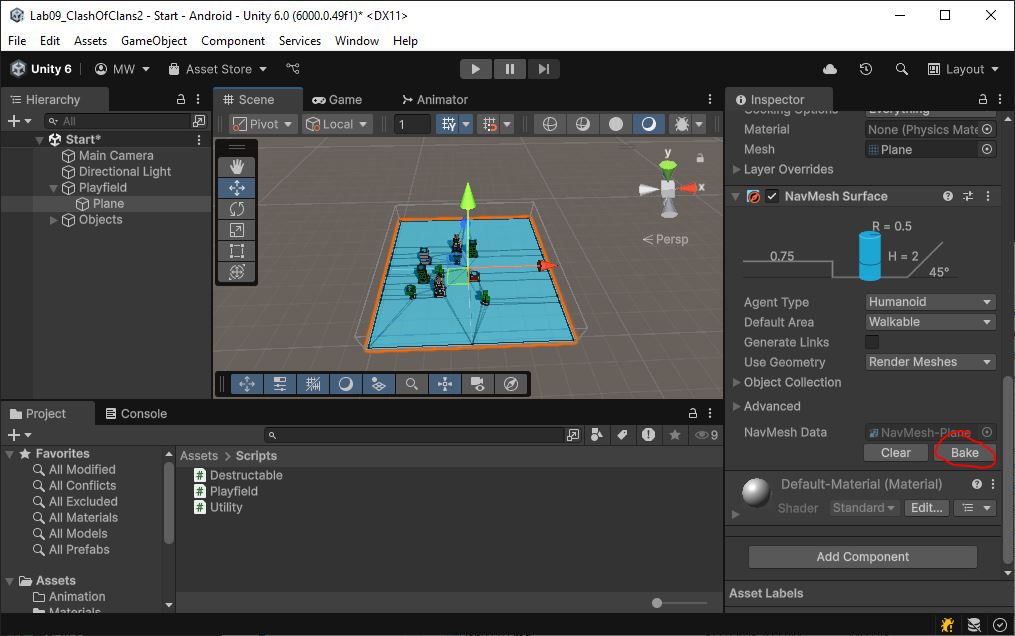Select the Move tool in the scene toolbar
Screen dimensions: 1015x636
236,187
